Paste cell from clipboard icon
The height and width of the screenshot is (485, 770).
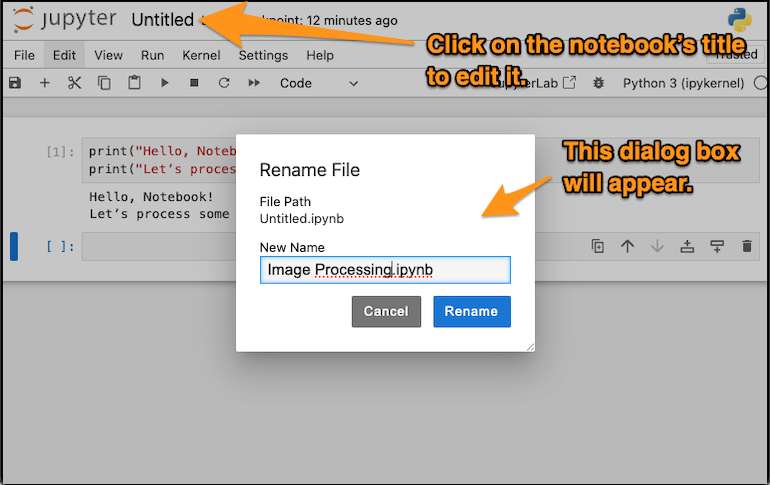pos(134,82)
